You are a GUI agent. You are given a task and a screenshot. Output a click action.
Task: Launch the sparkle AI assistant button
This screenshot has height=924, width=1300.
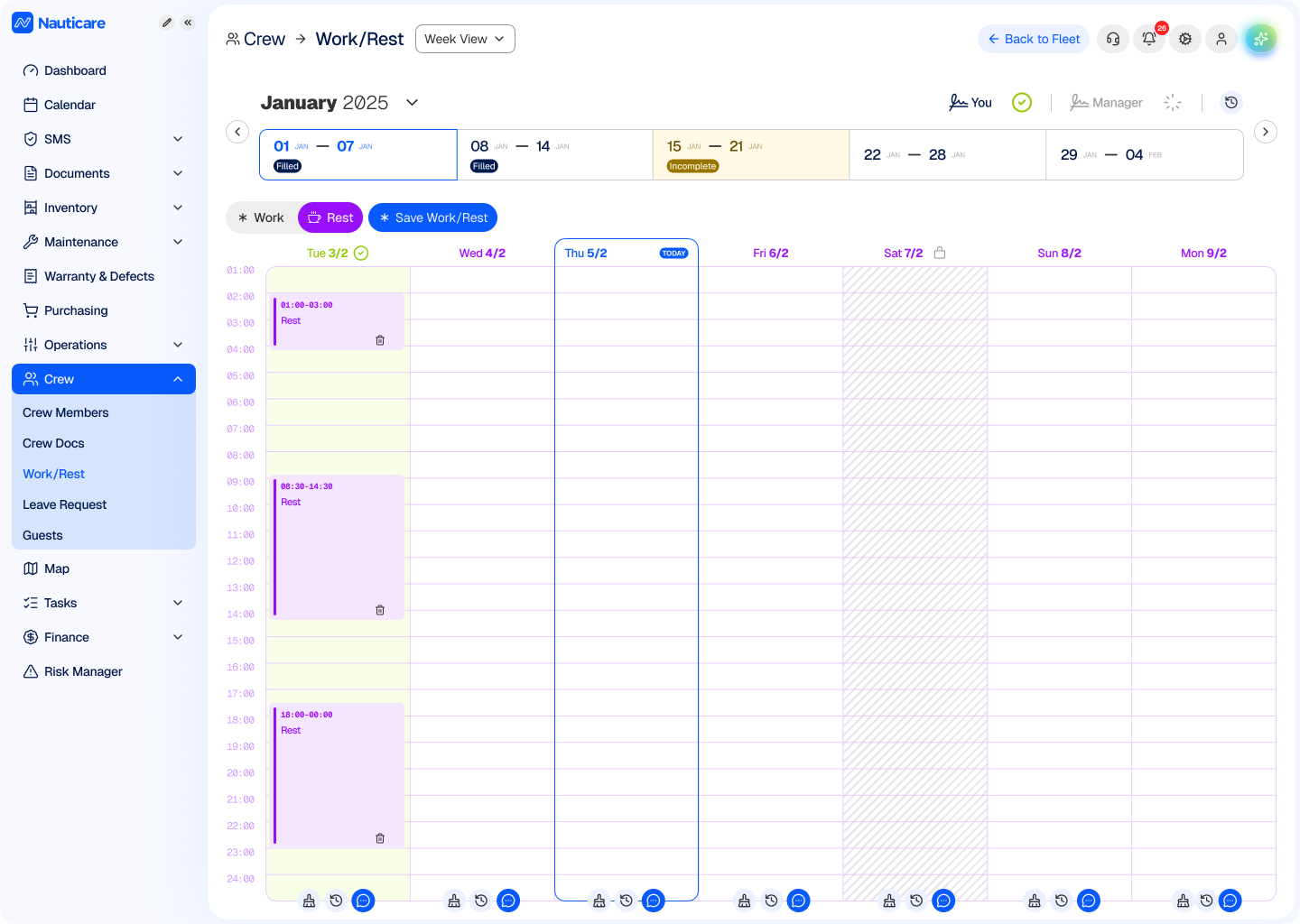1261,39
